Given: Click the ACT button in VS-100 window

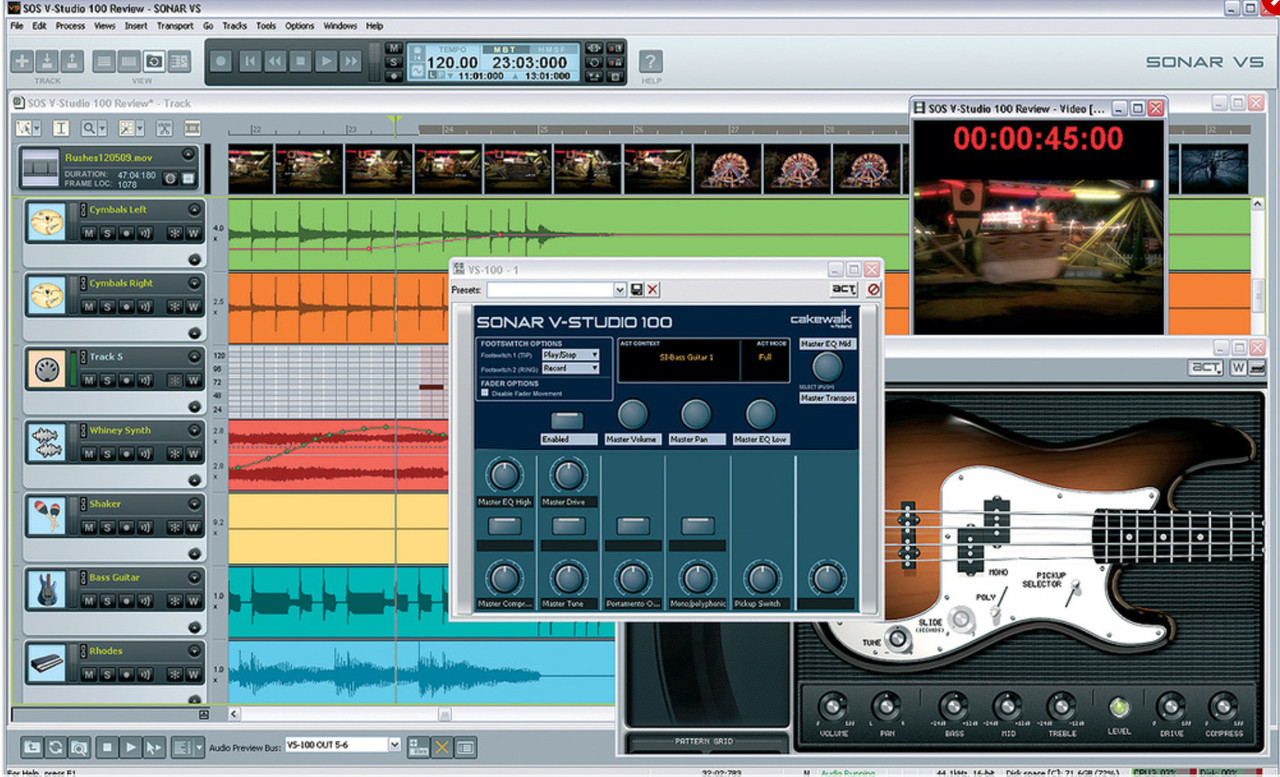Looking at the screenshot, I should click(845, 290).
